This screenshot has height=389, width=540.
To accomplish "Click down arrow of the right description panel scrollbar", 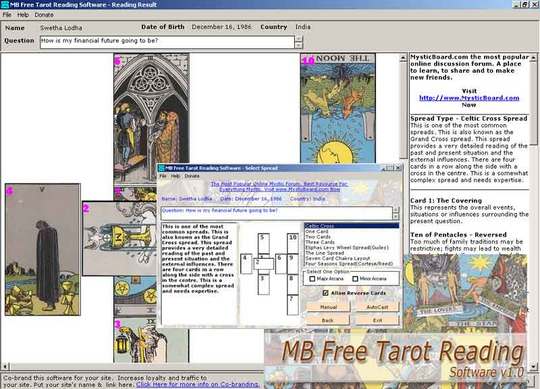I will 533,366.
